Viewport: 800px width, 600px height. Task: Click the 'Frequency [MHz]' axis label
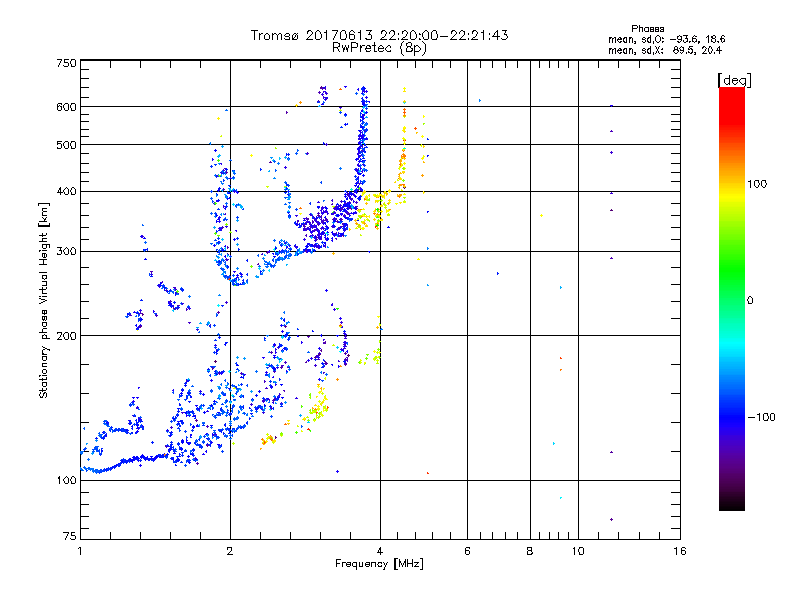[379, 564]
